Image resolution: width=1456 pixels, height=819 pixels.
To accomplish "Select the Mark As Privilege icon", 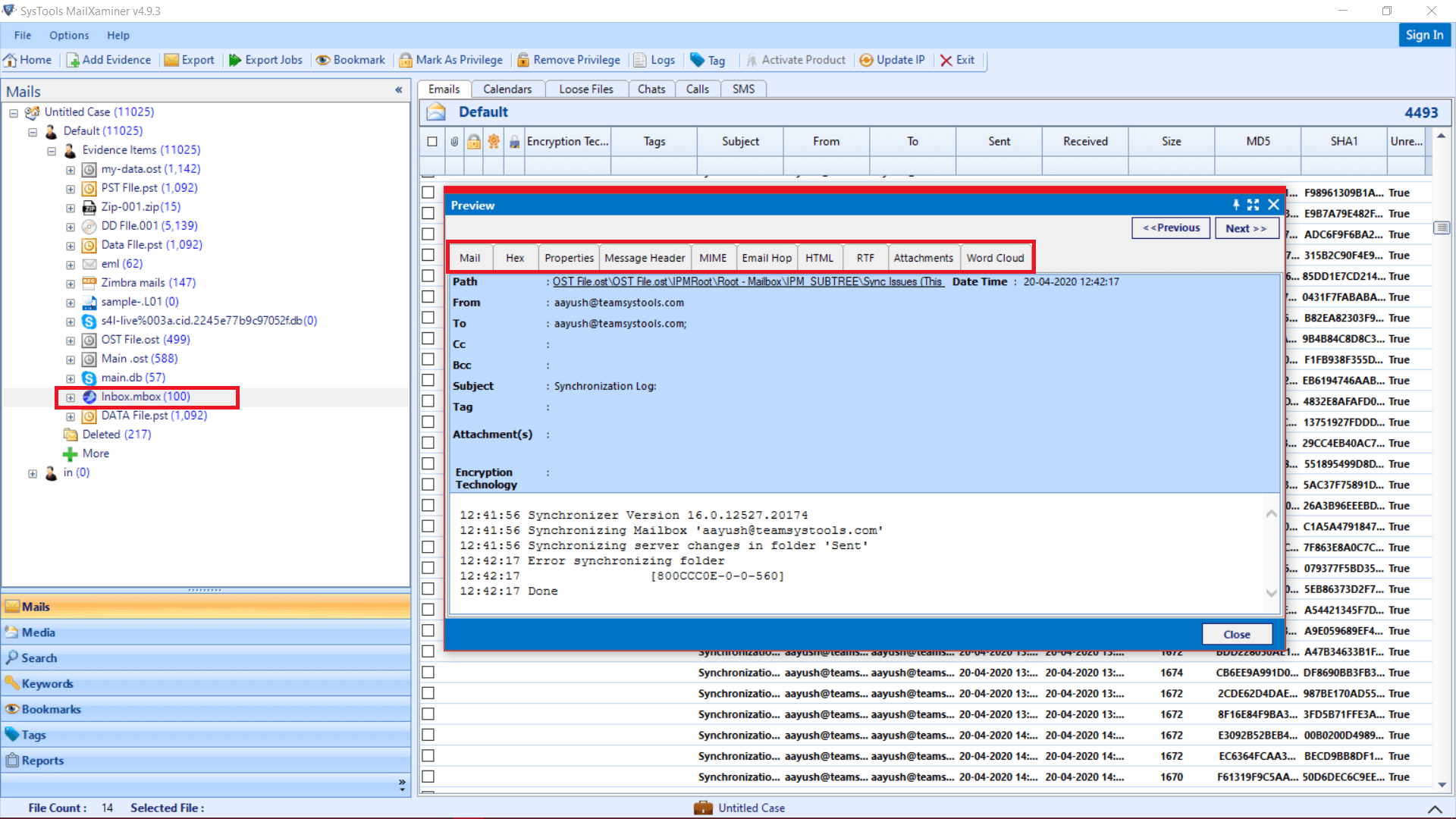I will pos(406,60).
